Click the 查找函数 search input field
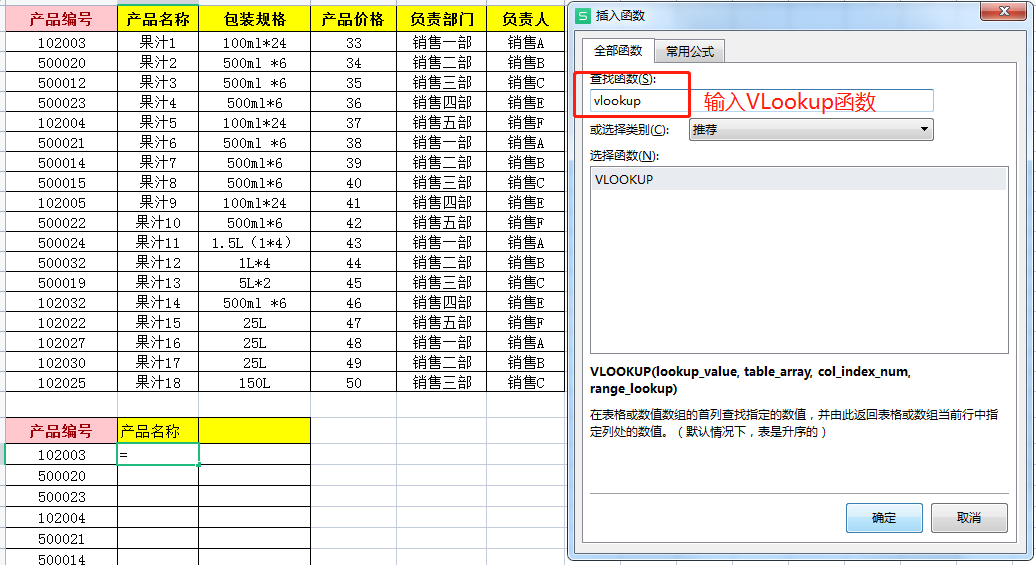 click(x=761, y=101)
